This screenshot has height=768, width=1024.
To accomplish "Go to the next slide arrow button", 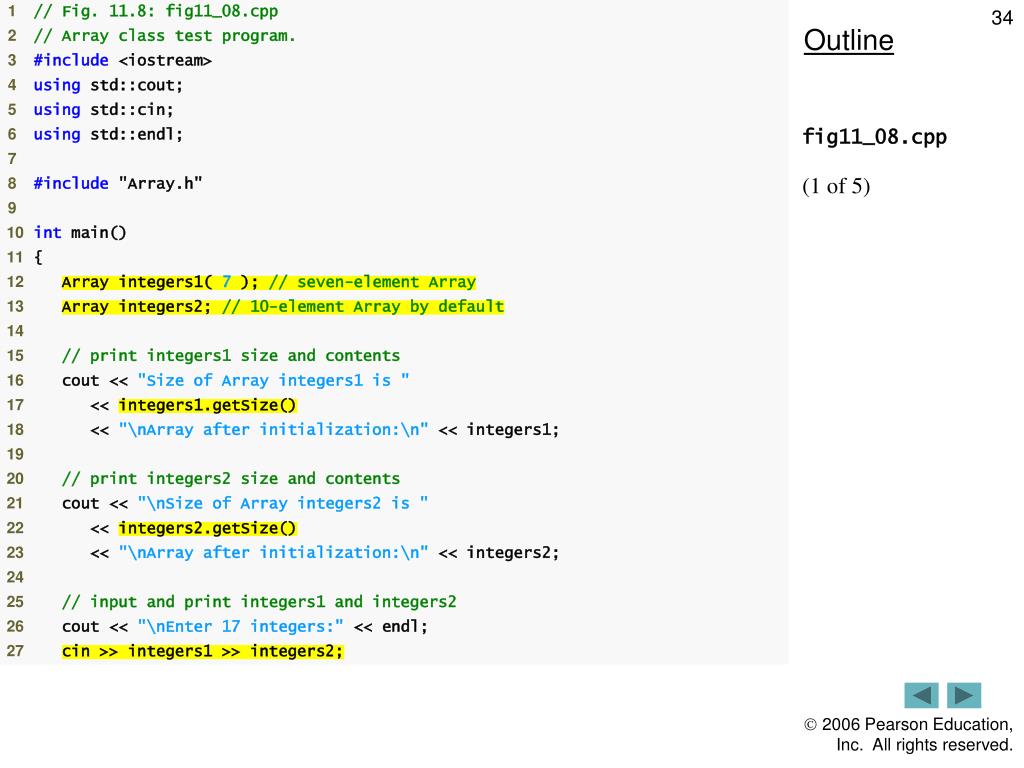I will click(x=964, y=695).
